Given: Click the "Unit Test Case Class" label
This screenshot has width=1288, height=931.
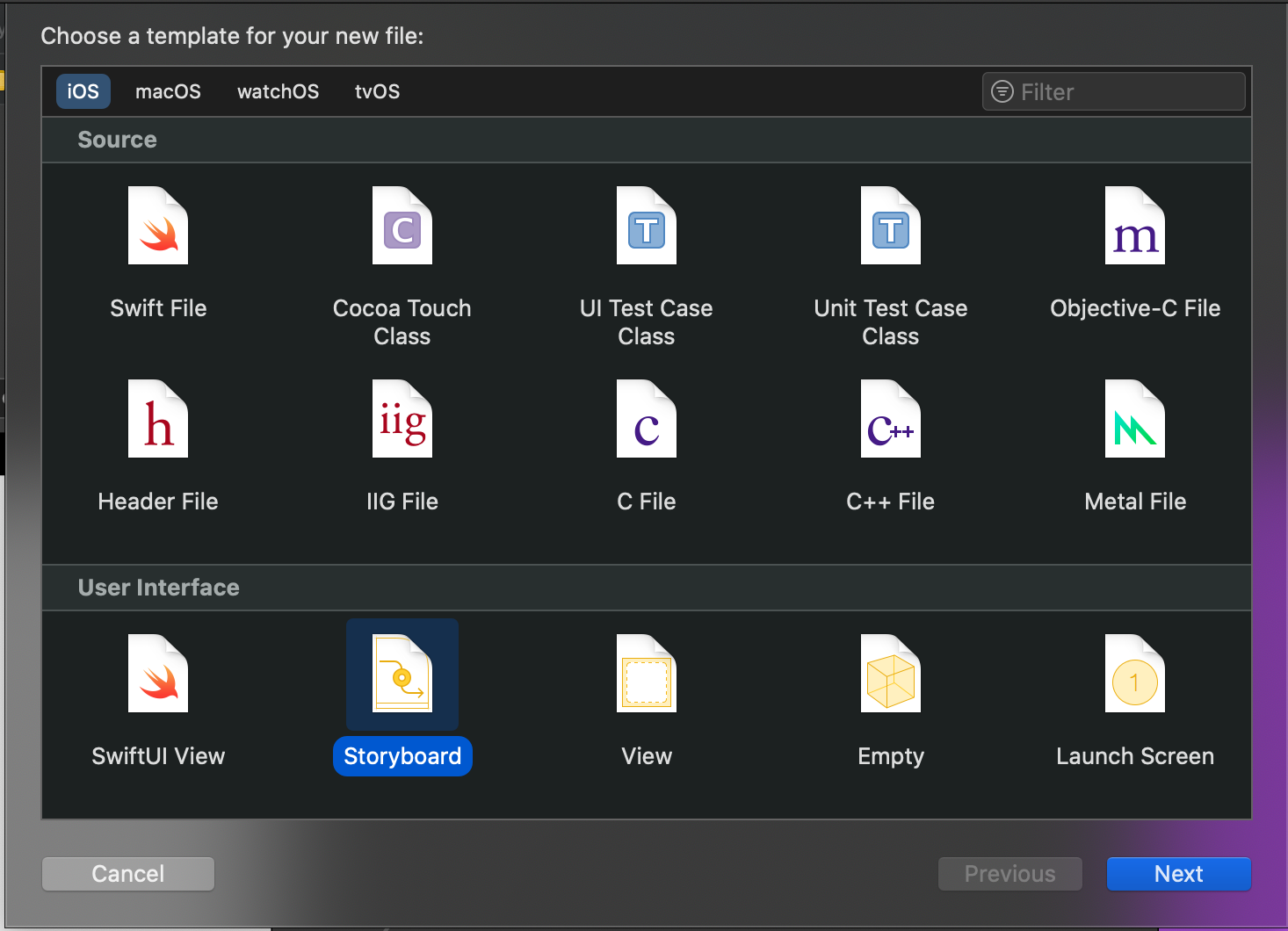Looking at the screenshot, I should pos(891,322).
